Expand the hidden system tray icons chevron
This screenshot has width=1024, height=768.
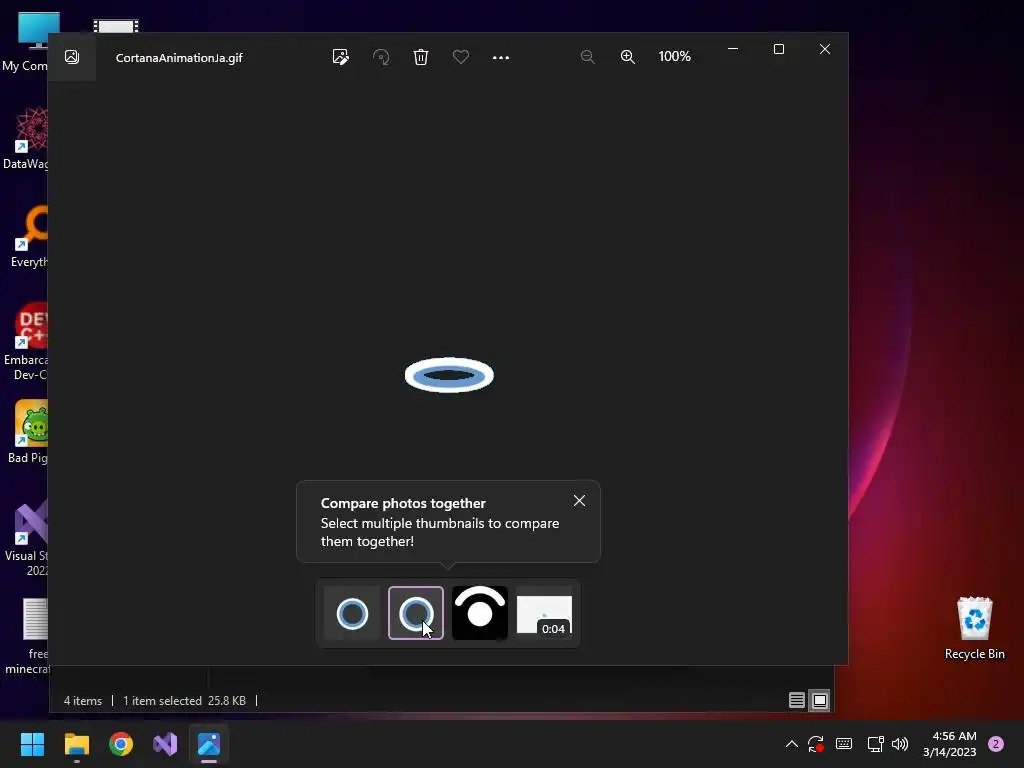click(792, 744)
